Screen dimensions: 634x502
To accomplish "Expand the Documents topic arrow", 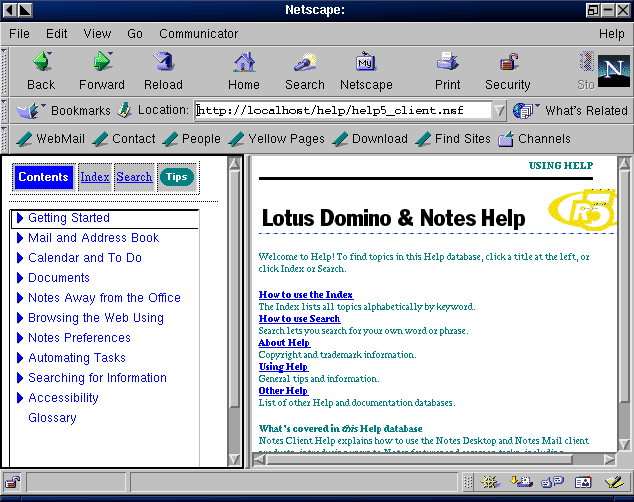I will 19,278.
